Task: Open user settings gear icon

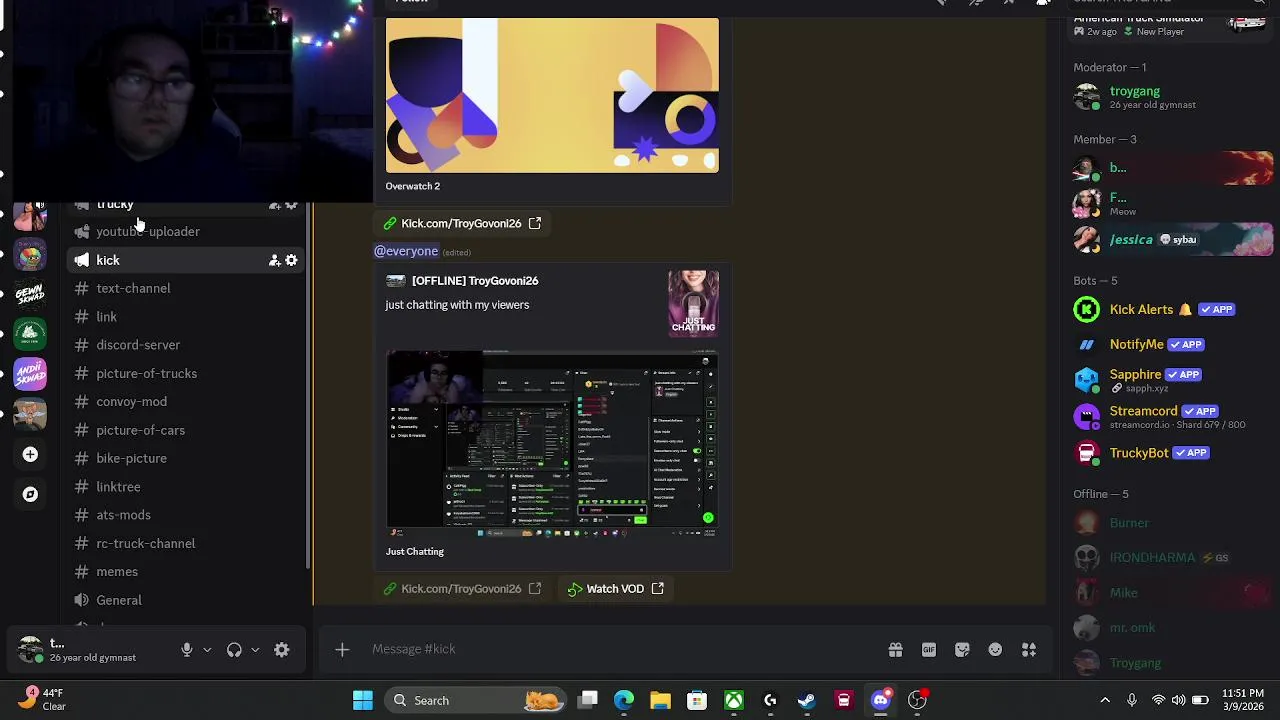Action: [282, 650]
